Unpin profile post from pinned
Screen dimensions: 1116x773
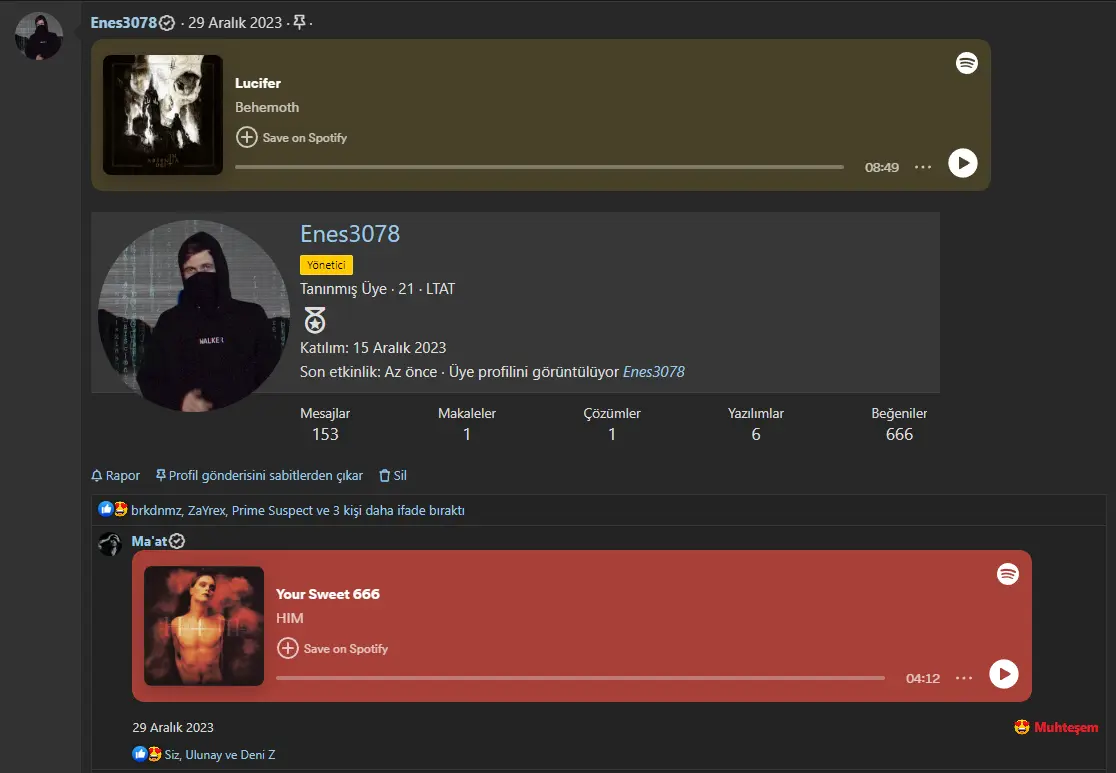(259, 475)
